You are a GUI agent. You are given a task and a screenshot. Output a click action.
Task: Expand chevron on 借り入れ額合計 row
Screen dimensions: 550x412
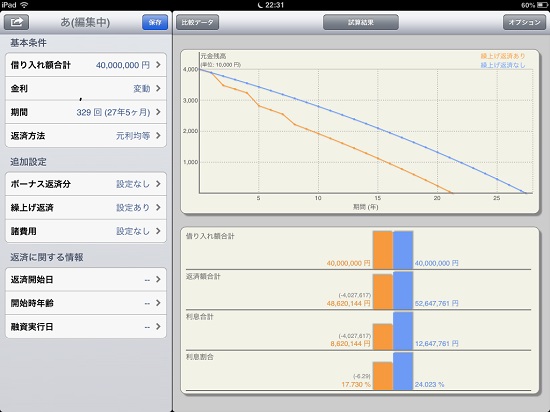point(158,65)
